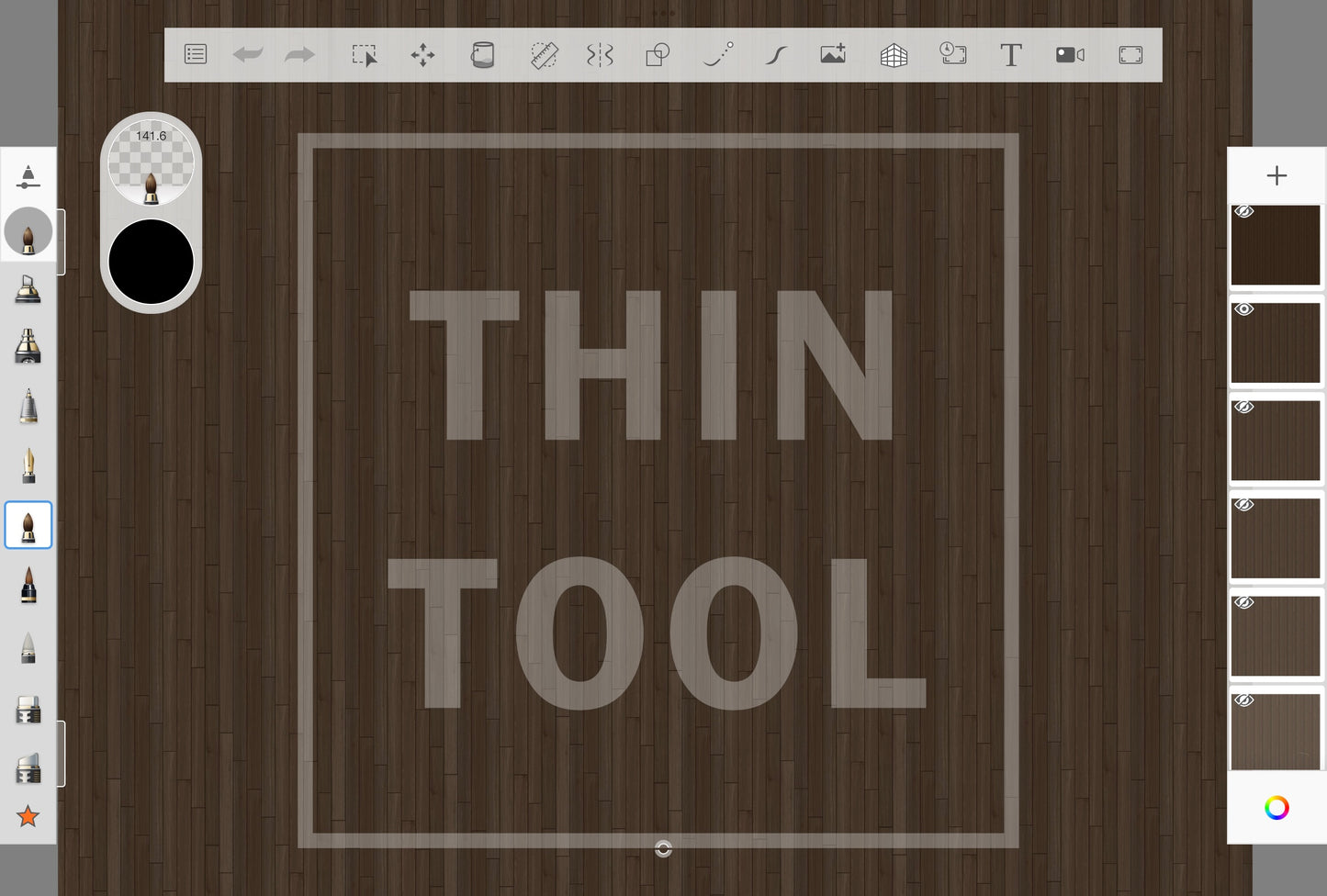Undo the last stroke
Viewport: 1327px width, 896px height.
tap(248, 55)
